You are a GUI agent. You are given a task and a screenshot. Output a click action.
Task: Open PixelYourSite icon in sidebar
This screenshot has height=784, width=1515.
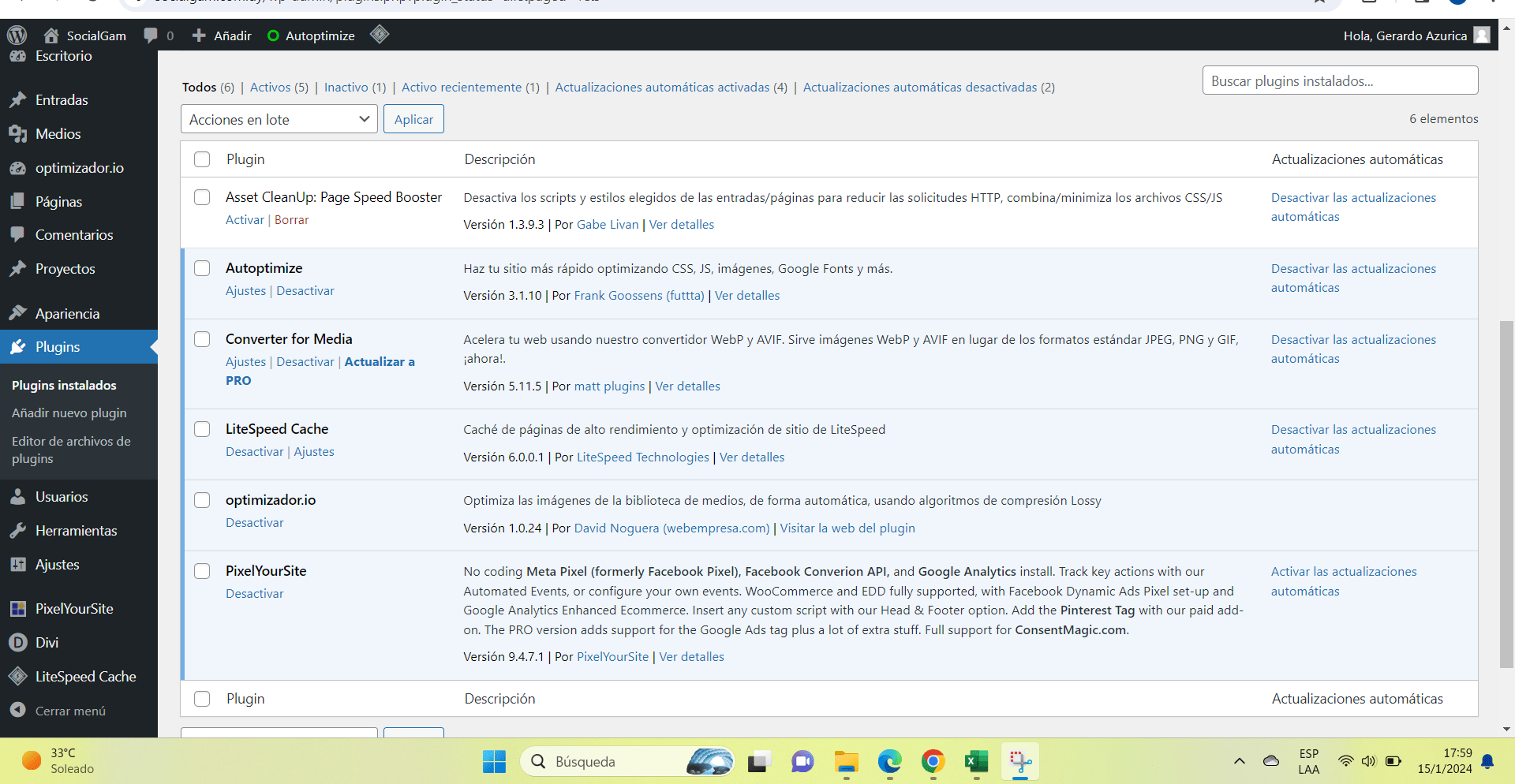(x=18, y=609)
